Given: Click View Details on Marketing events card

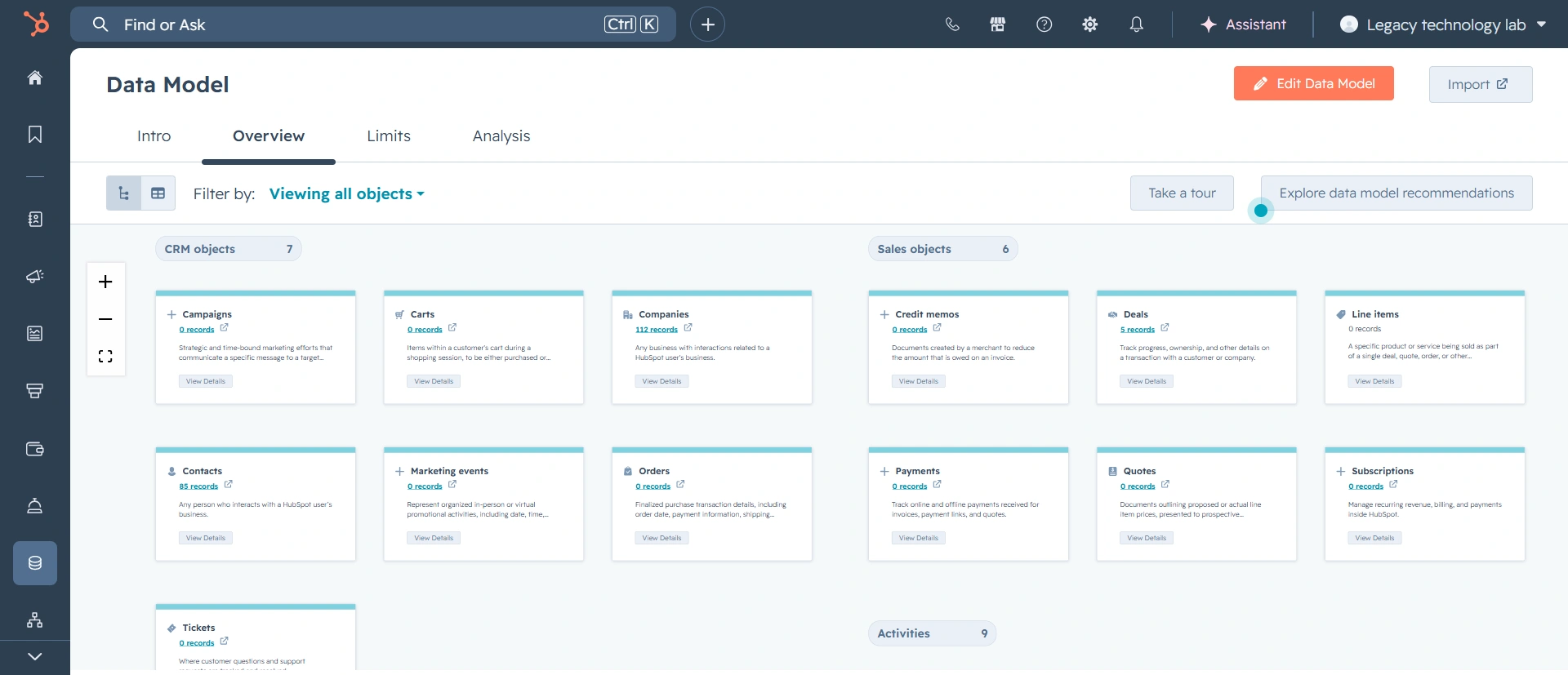Looking at the screenshot, I should (434, 538).
